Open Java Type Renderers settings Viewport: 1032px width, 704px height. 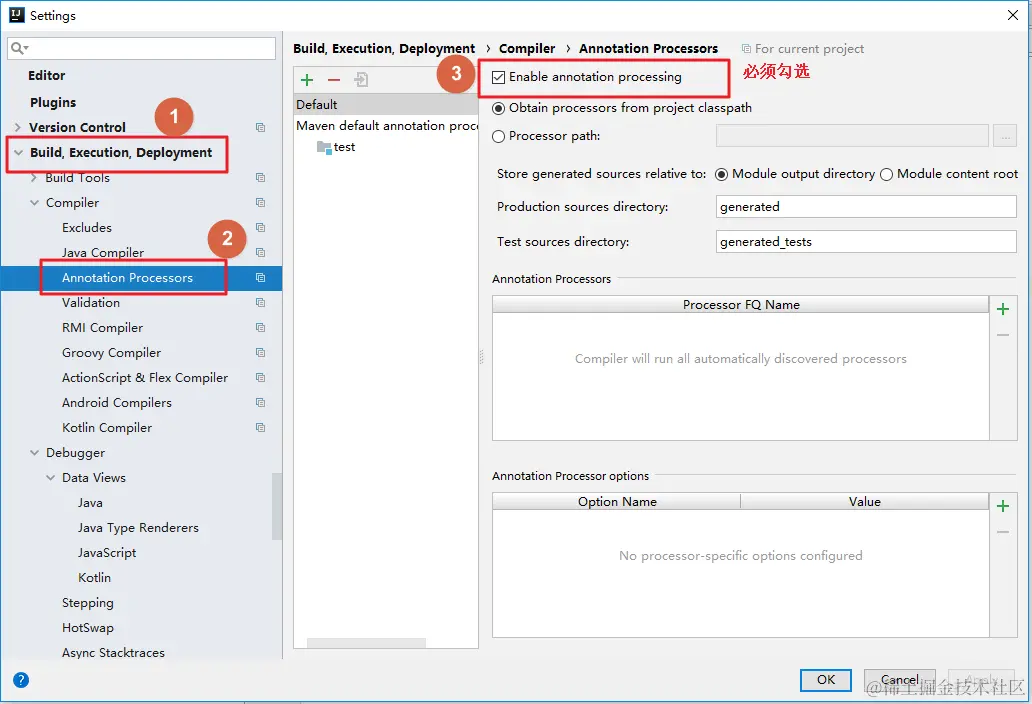coord(138,528)
